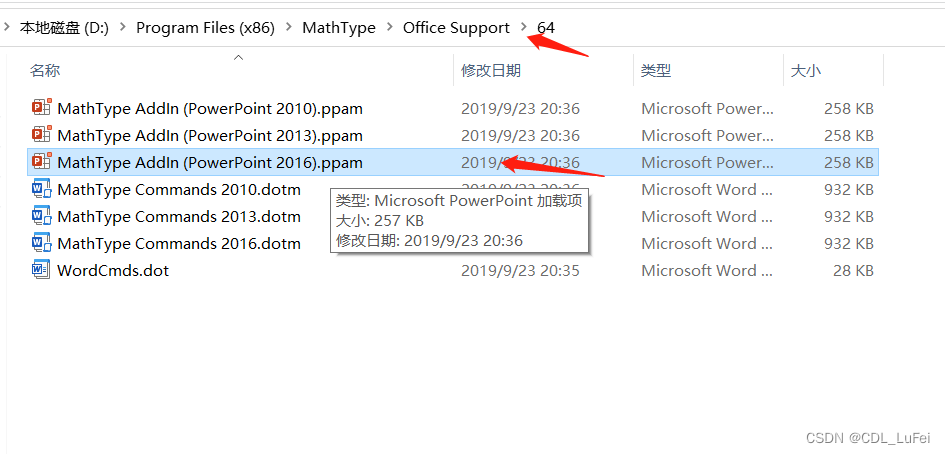Click the 258 KB size of PowerPoint 2016 add-in

pyautogui.click(x=849, y=163)
